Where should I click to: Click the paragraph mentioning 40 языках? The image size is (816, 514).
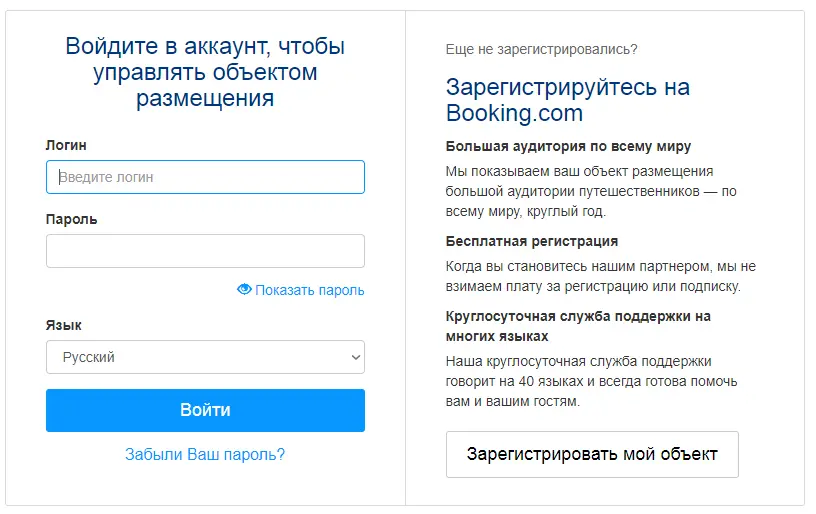point(592,381)
